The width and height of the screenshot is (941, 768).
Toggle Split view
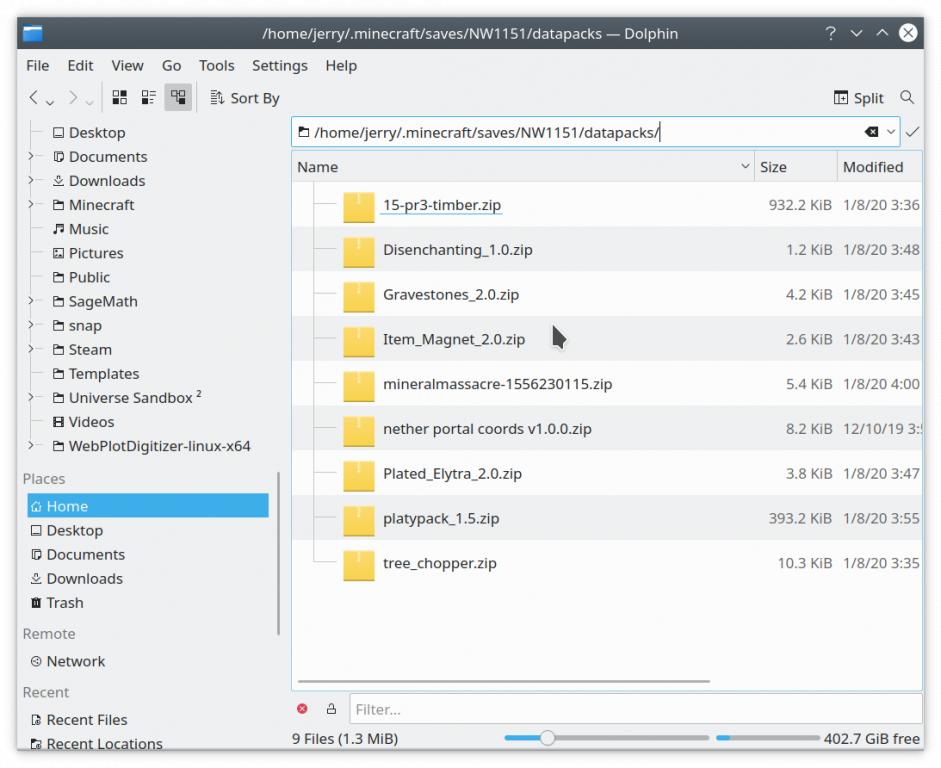[859, 98]
